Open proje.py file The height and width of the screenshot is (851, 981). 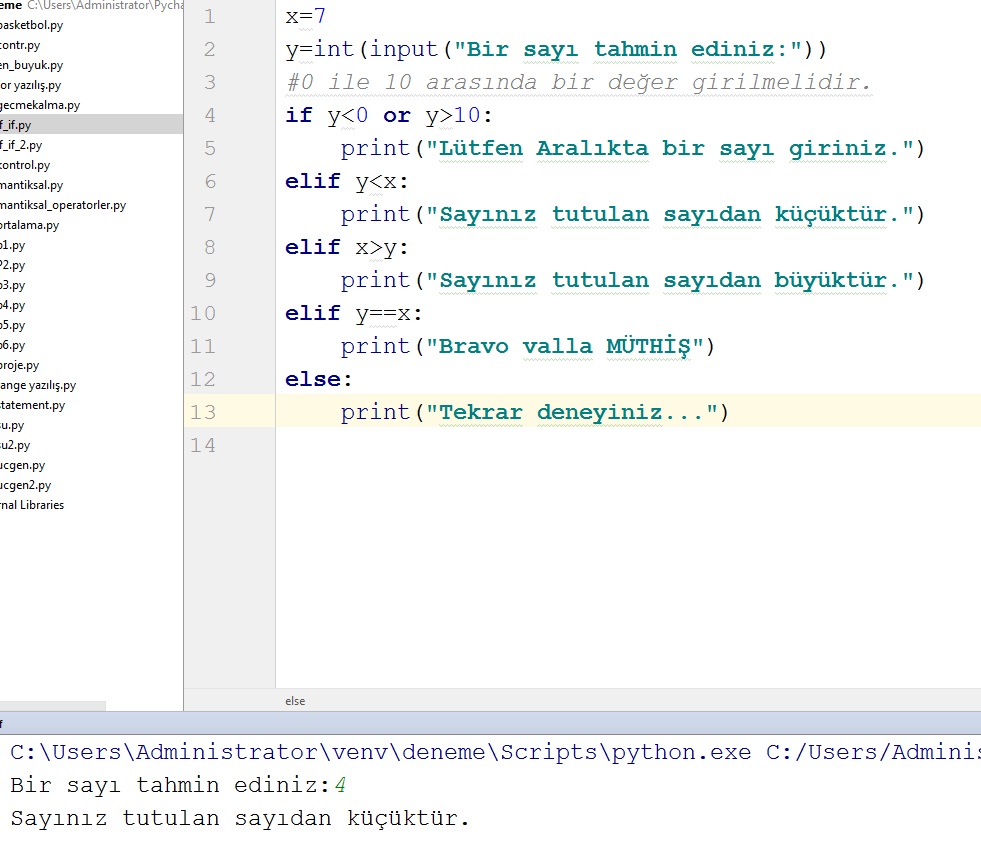[x=19, y=365]
